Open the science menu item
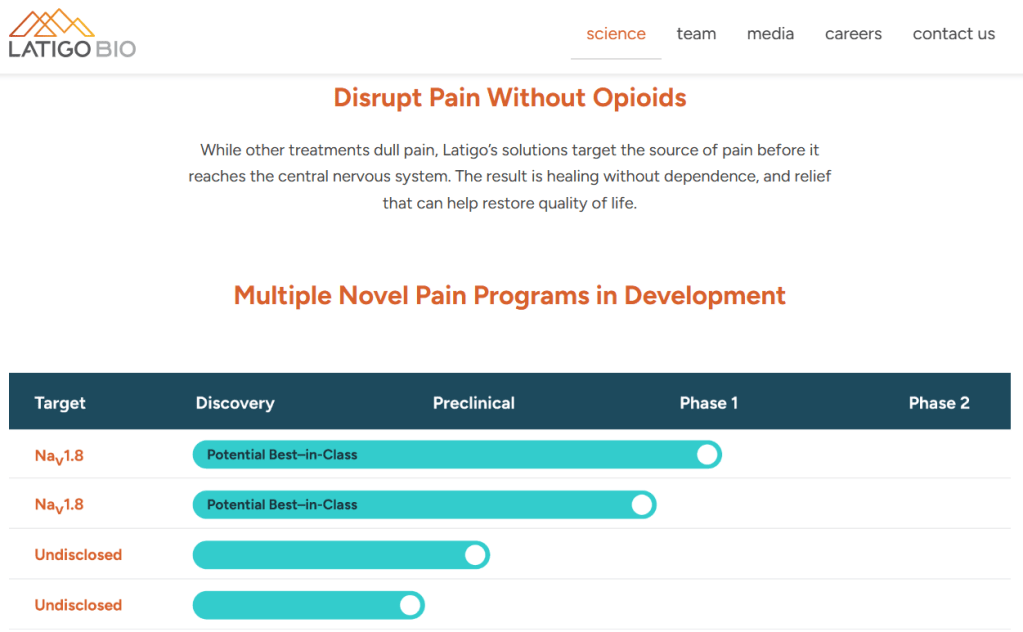1023x632 pixels. [x=616, y=34]
